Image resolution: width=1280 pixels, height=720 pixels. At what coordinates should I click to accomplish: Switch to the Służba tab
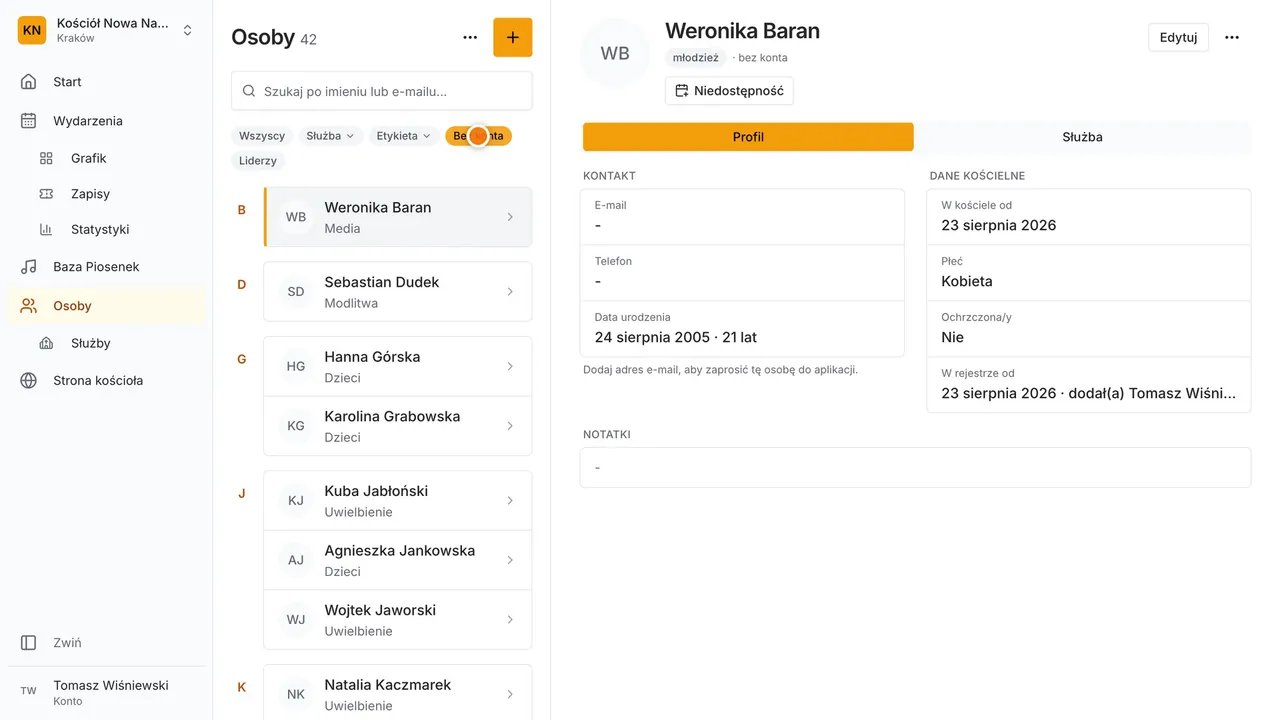click(1082, 137)
